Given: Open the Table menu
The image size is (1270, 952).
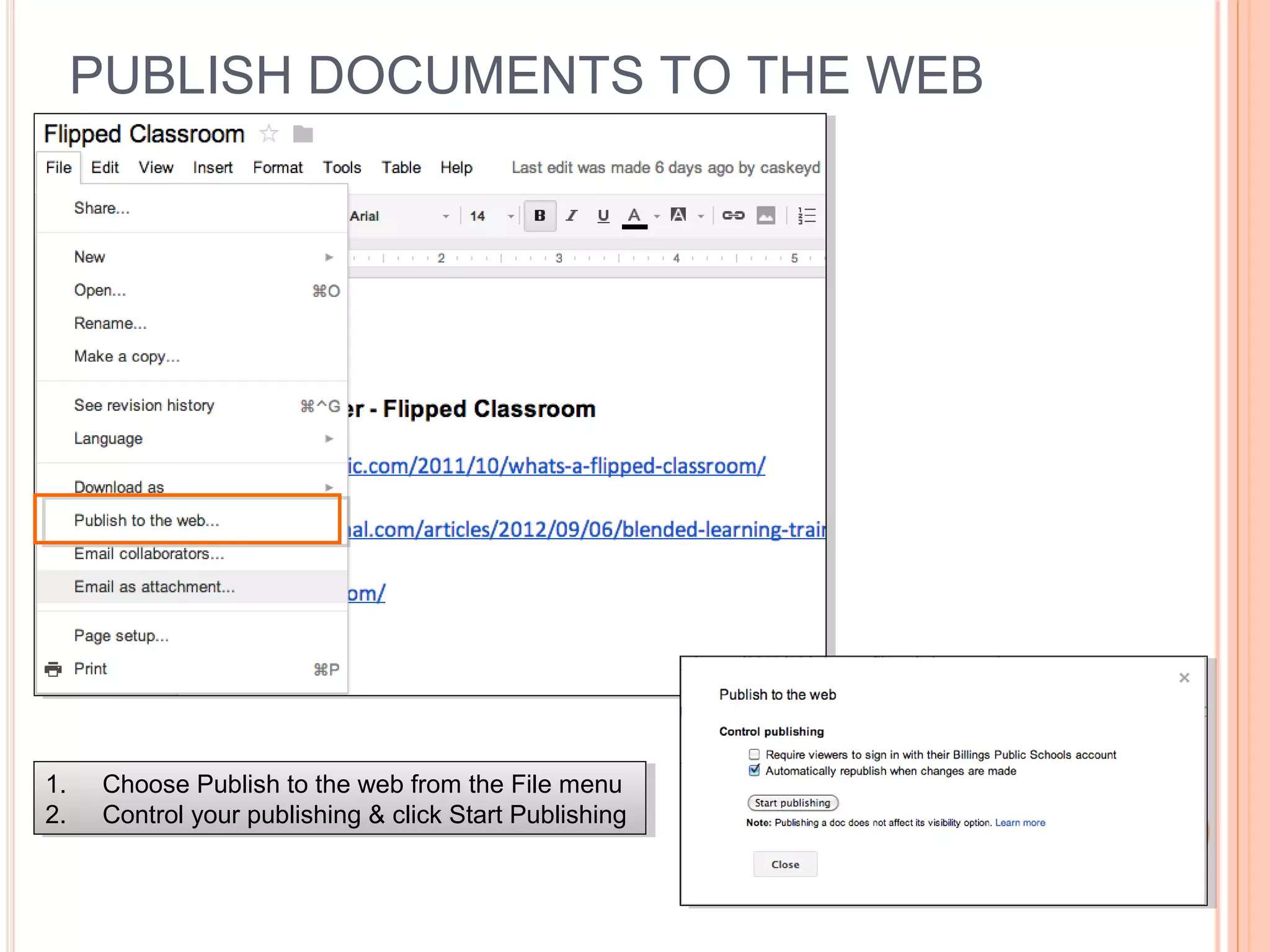Looking at the screenshot, I should pos(401,168).
